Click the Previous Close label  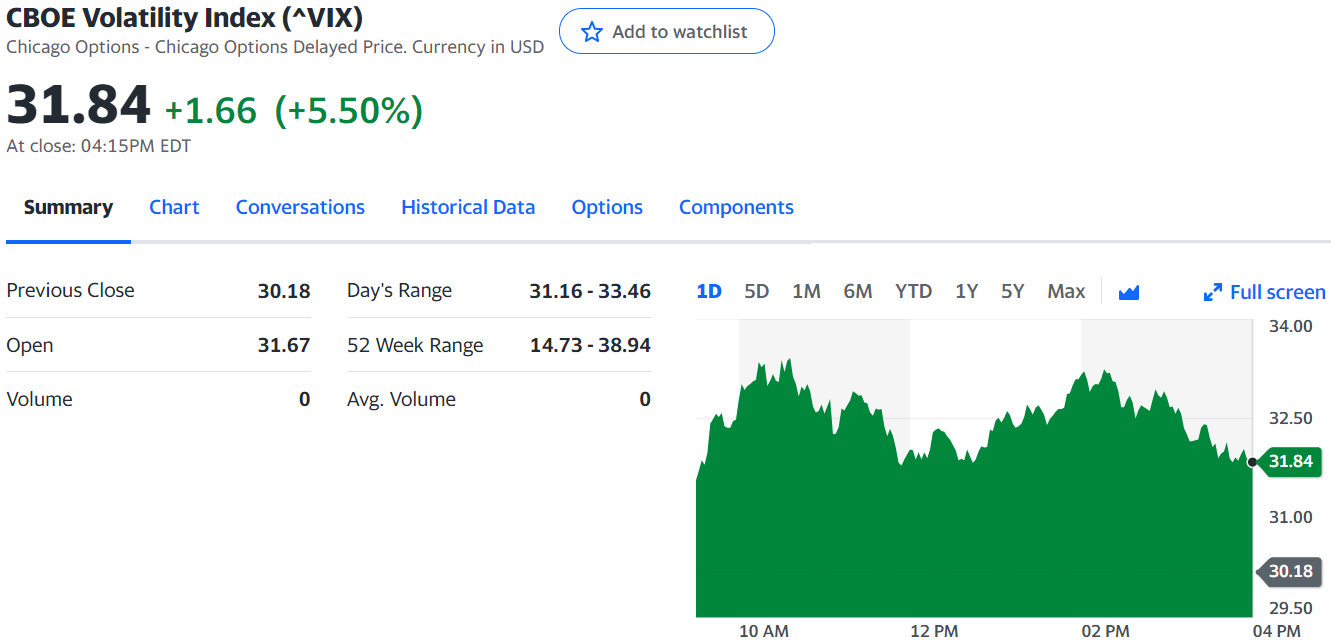pos(70,290)
